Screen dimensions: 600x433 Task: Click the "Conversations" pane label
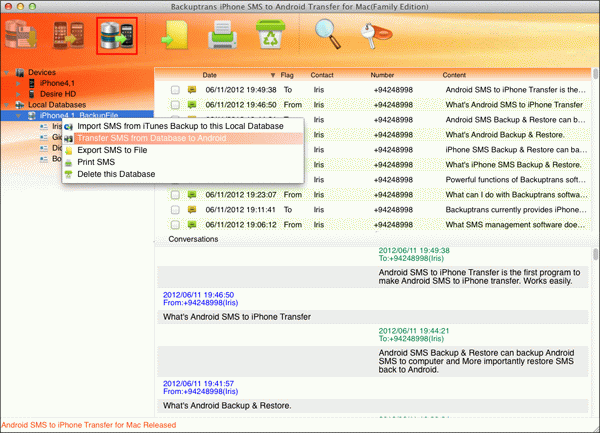[193, 239]
